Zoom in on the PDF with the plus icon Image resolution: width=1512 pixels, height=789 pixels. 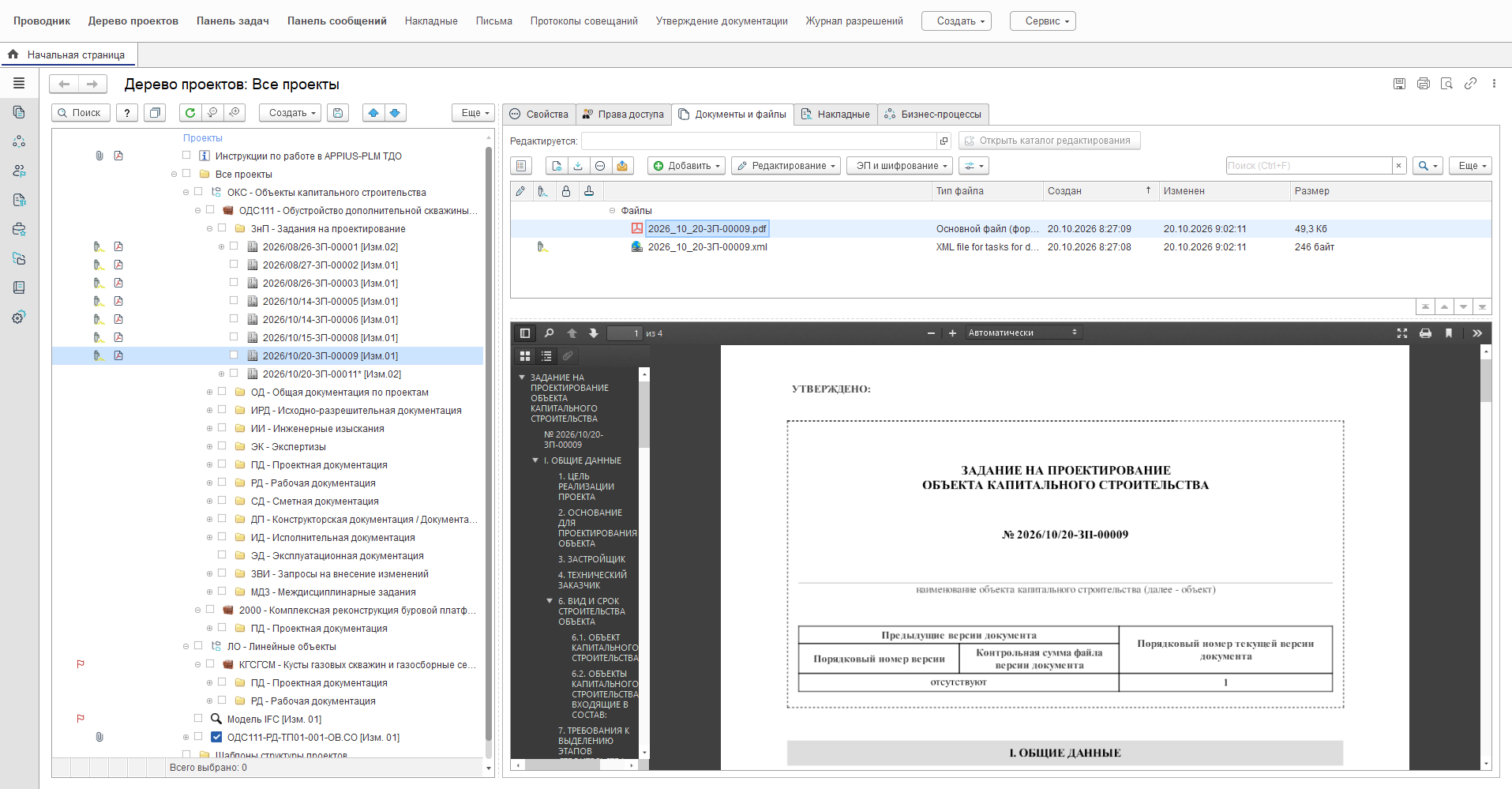coord(952,333)
